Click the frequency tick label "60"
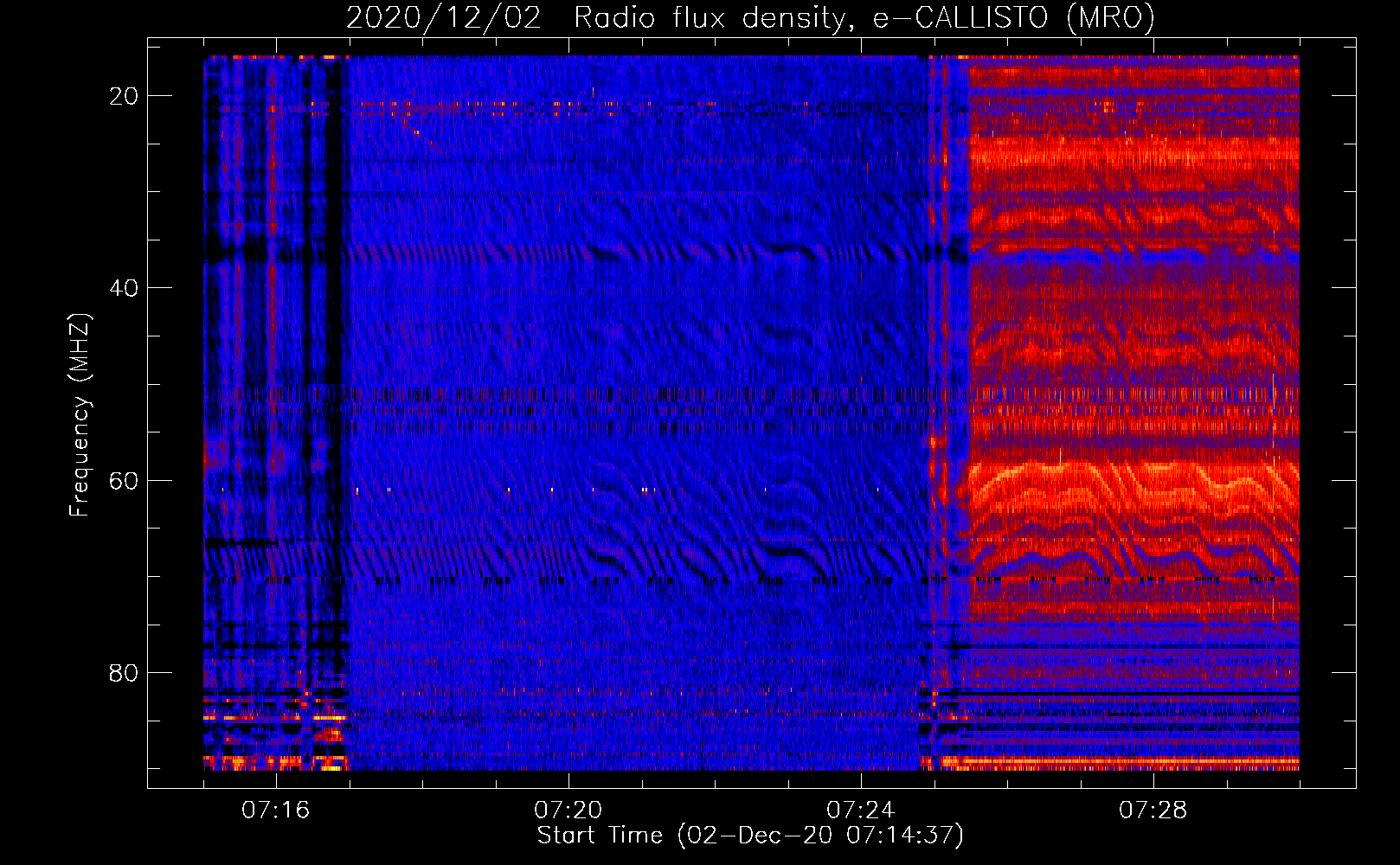1400x865 pixels. (x=124, y=480)
